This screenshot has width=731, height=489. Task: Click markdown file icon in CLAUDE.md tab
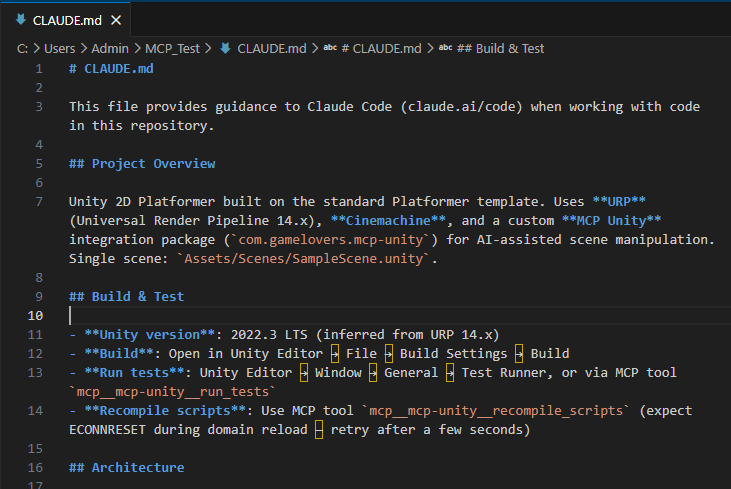(21, 20)
